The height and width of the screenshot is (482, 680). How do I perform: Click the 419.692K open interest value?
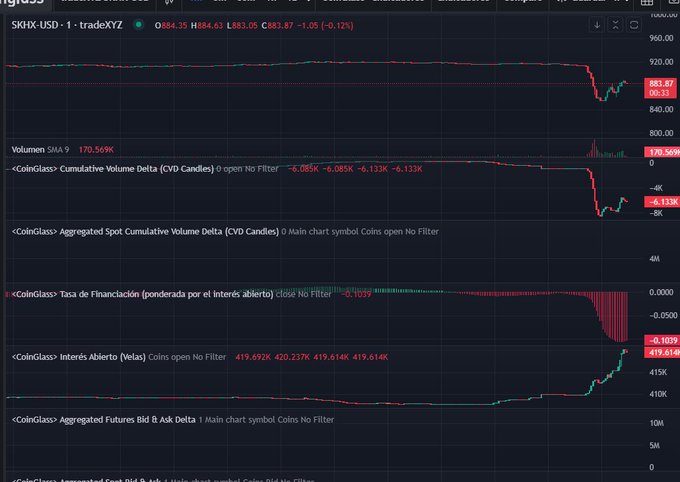click(253, 357)
